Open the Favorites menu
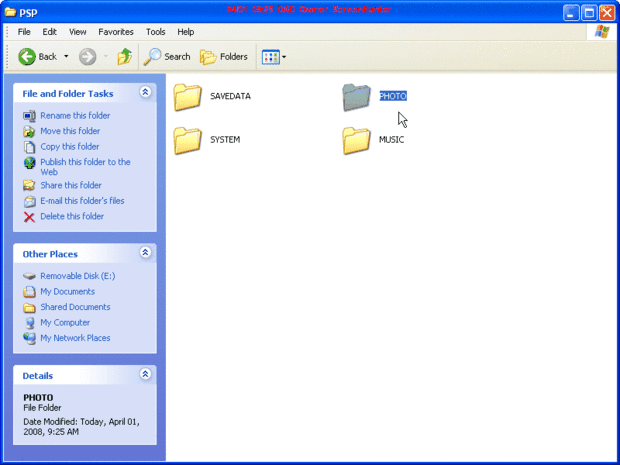620x465 pixels. coord(116,32)
